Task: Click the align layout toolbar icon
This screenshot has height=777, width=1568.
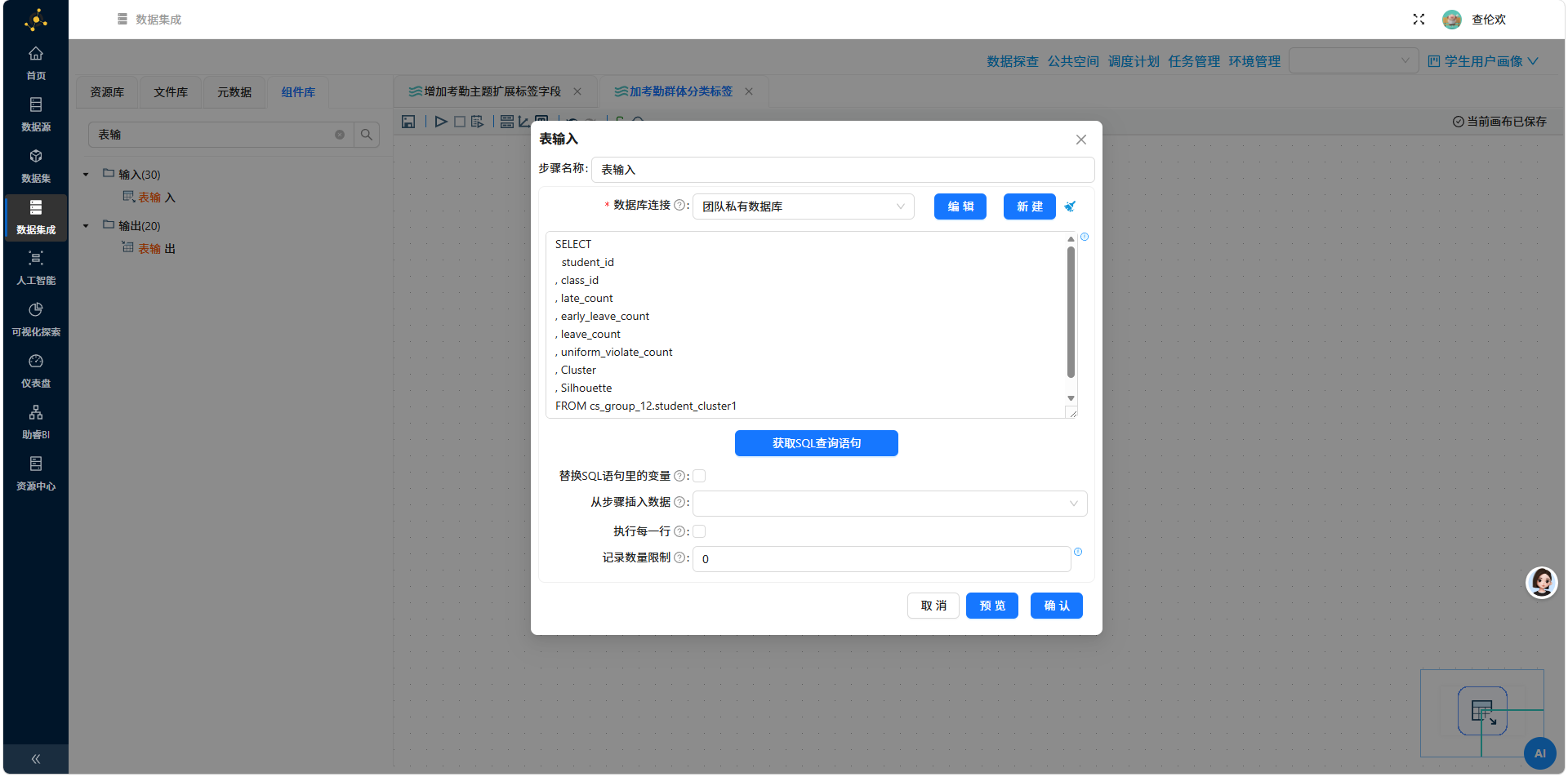Action: (507, 122)
